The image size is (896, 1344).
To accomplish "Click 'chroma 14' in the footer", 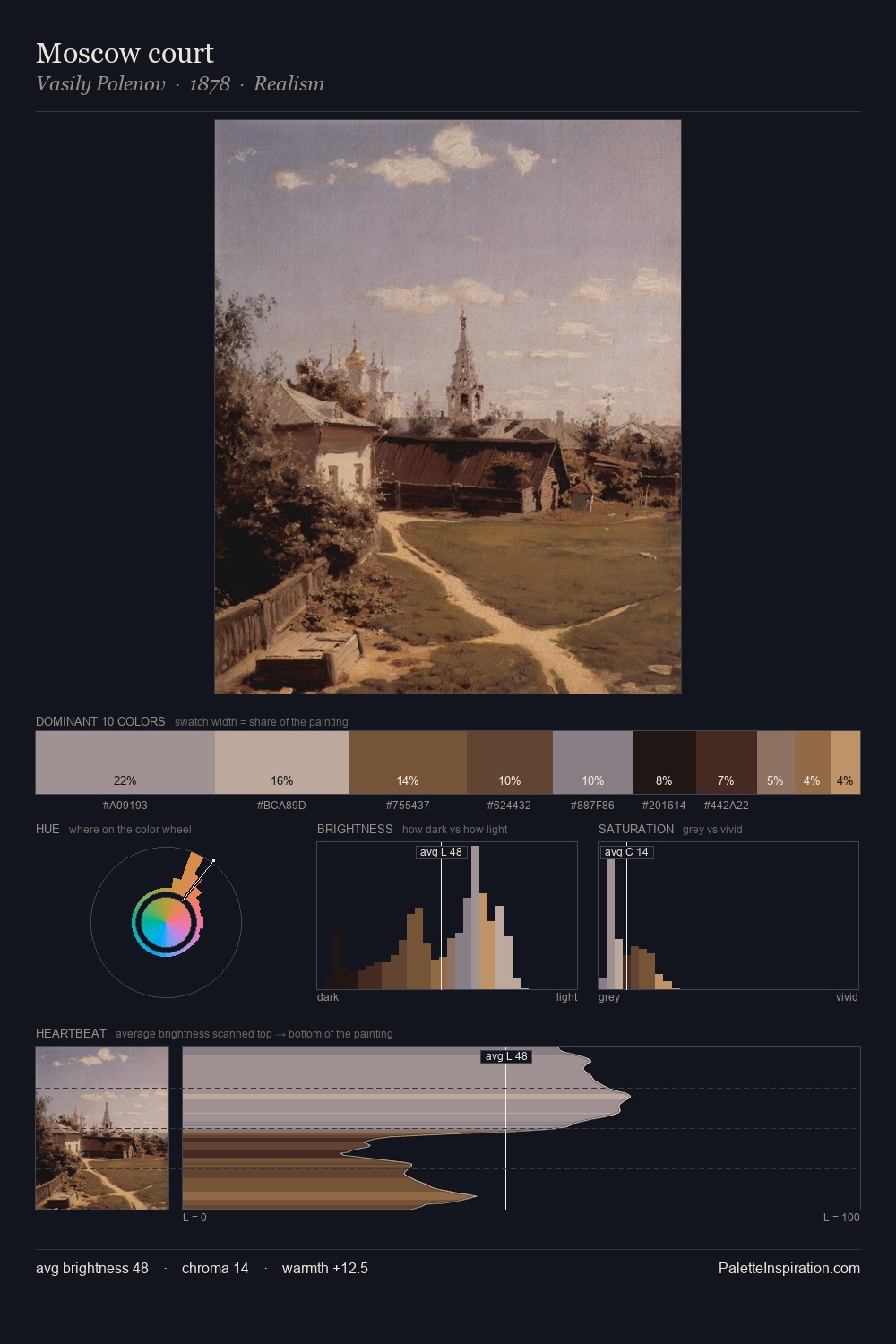I will [215, 1269].
